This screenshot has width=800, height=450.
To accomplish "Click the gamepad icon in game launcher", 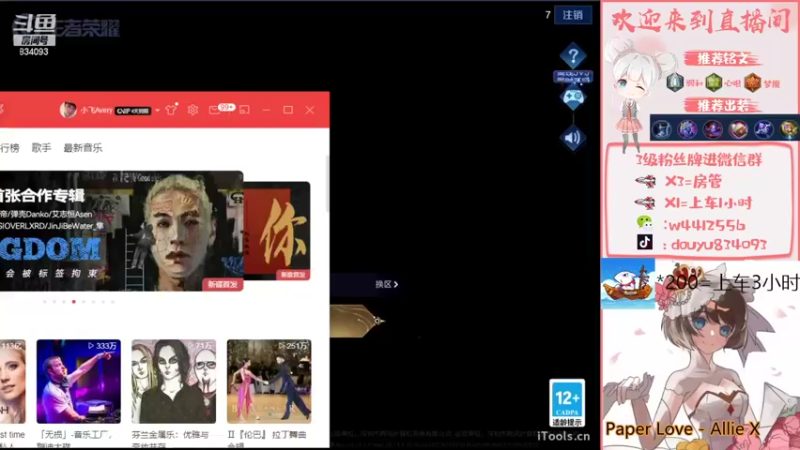I will [573, 96].
